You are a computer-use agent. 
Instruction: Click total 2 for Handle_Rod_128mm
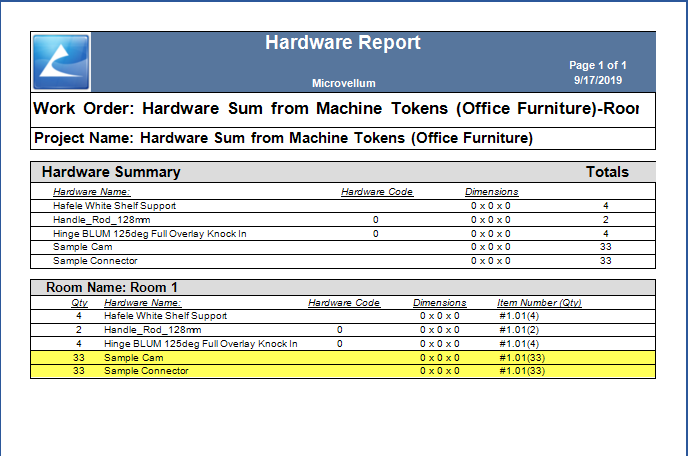point(606,220)
